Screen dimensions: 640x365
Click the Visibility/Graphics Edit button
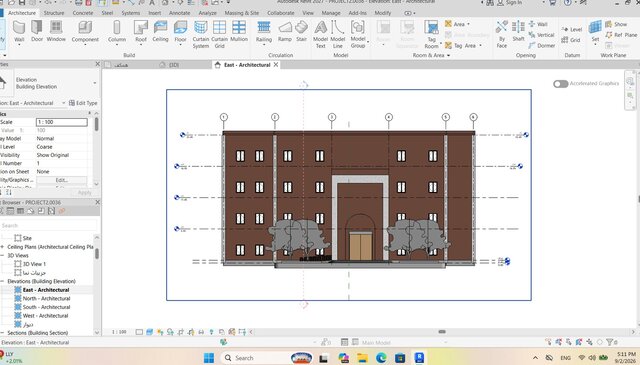pyautogui.click(x=61, y=180)
